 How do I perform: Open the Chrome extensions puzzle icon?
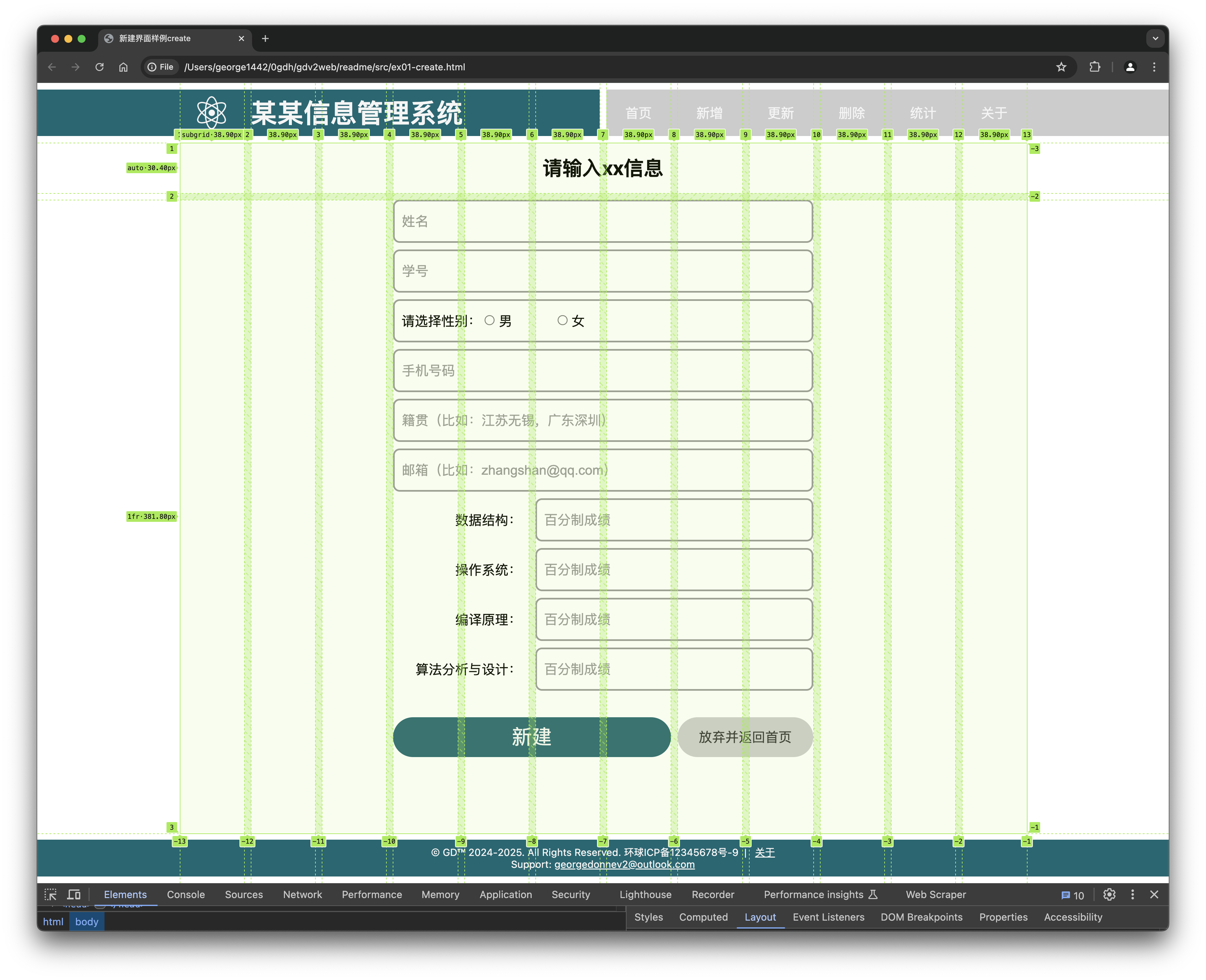click(x=1094, y=67)
